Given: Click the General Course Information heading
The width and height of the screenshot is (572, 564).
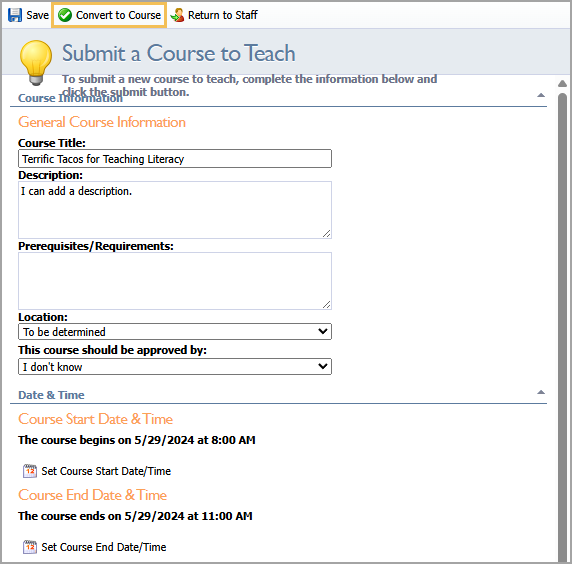Looking at the screenshot, I should click(102, 122).
